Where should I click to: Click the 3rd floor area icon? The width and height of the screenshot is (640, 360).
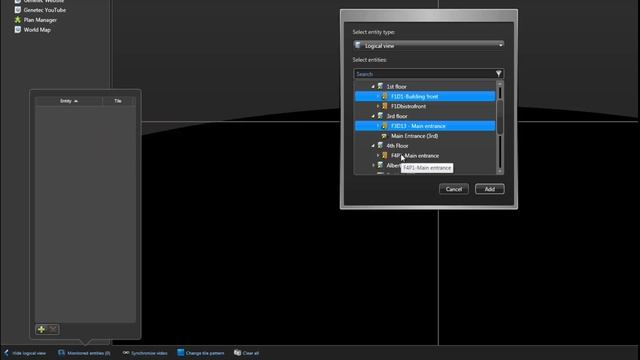[x=380, y=116]
